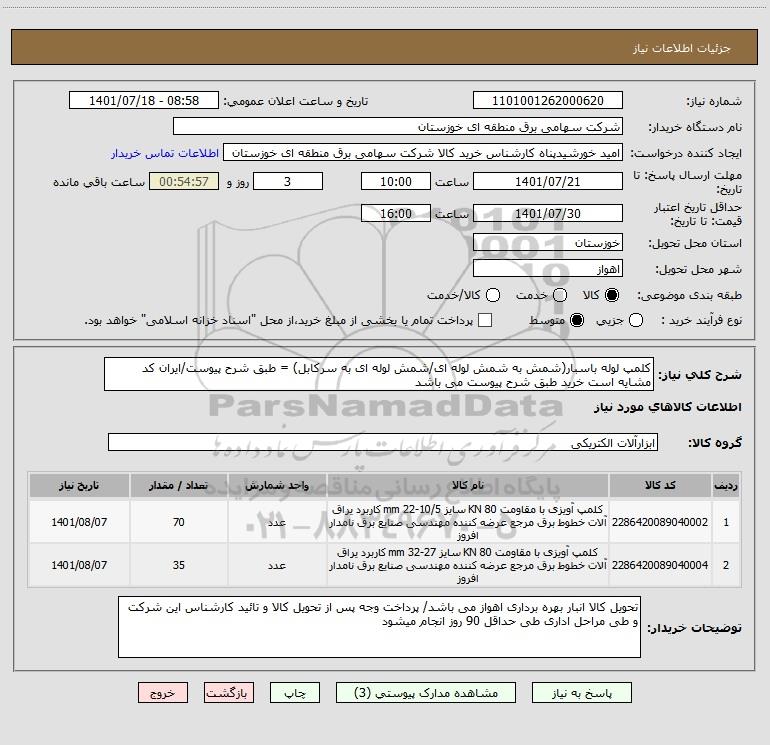Screen dimensions: 770x745
Task: Click the requester field امید خورشیدپناه
Action: 423,152
